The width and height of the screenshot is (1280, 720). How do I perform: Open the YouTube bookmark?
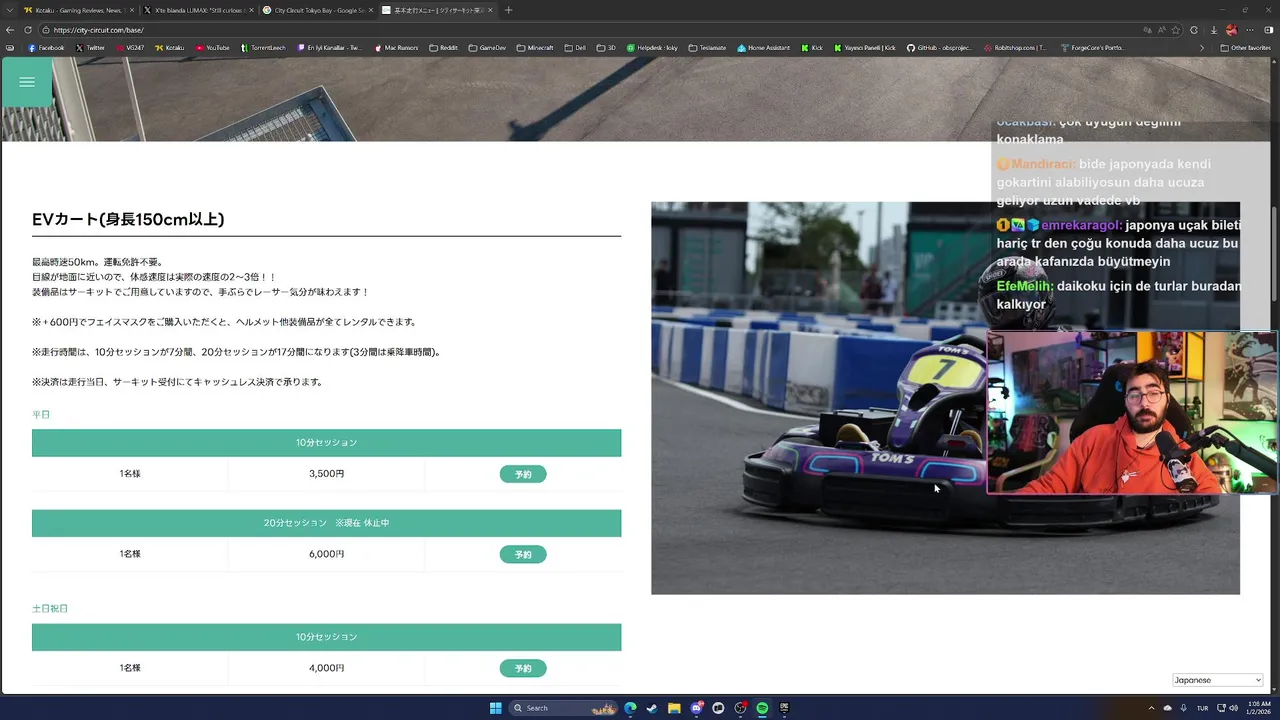213,47
